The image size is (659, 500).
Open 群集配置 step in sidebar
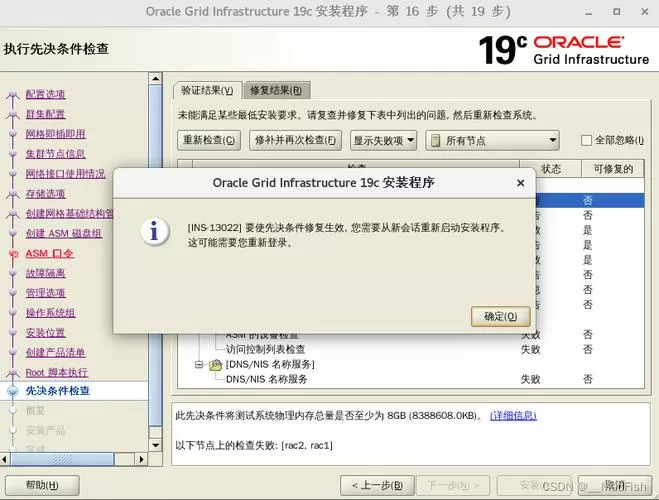45,114
